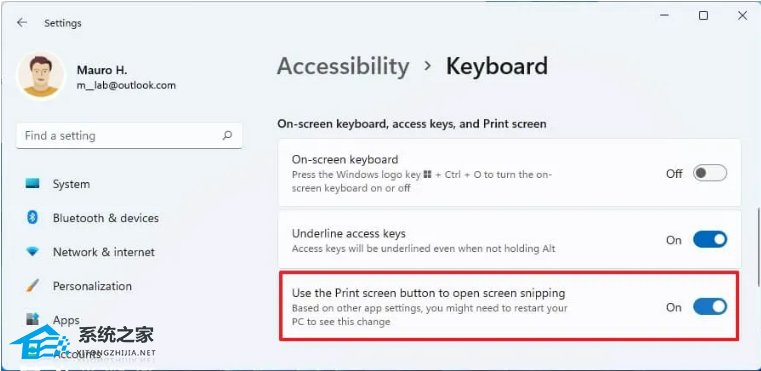Select the System menu item
The image size is (761, 371).
(x=71, y=184)
